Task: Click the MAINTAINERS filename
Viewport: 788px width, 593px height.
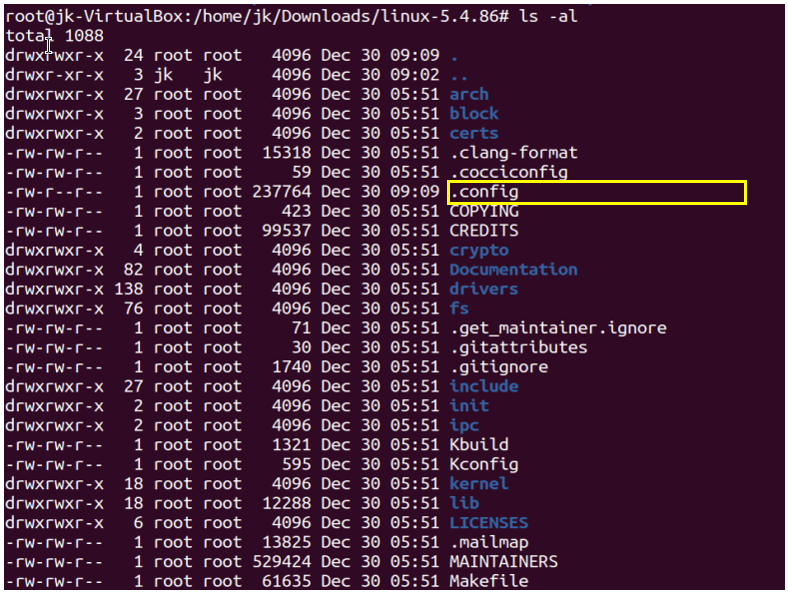Action: (x=504, y=562)
